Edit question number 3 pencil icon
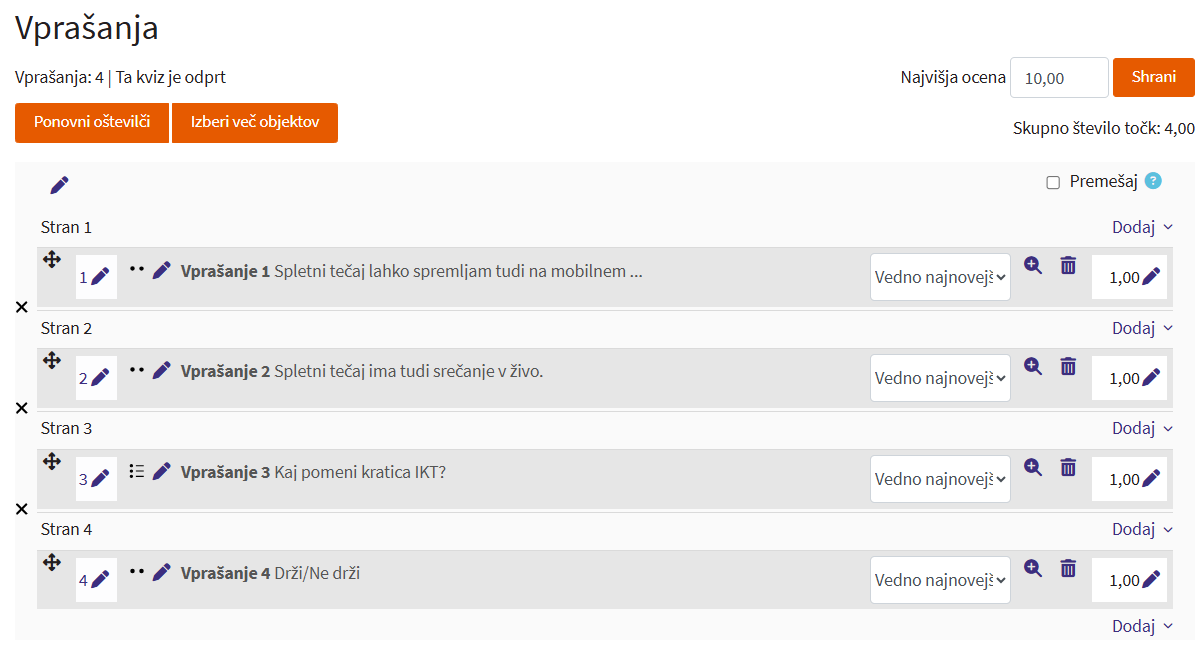The width and height of the screenshot is (1203, 652). click(x=100, y=479)
